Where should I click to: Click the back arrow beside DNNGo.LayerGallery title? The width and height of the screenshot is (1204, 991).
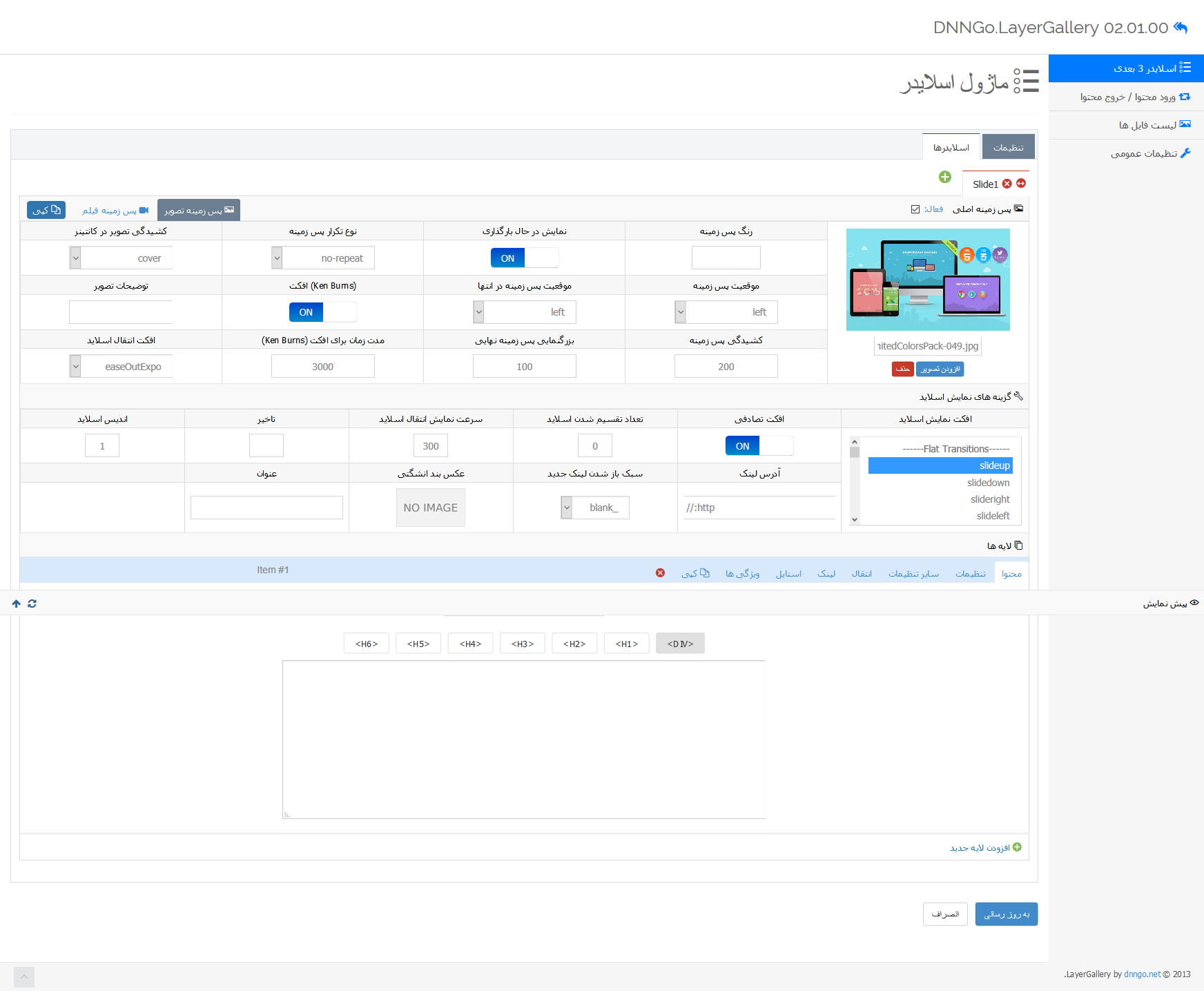click(x=1181, y=28)
